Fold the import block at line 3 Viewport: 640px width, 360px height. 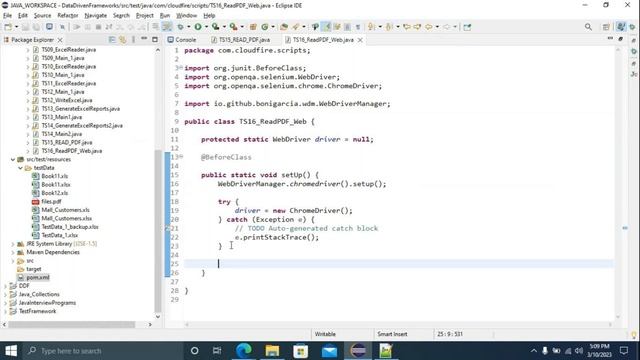coord(181,67)
